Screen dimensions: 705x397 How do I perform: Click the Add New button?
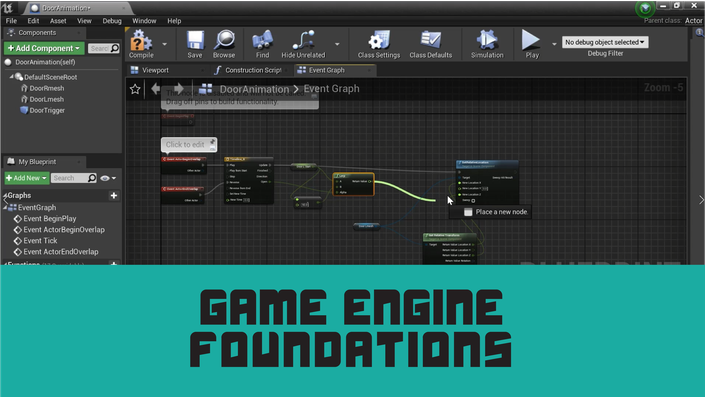(27, 178)
